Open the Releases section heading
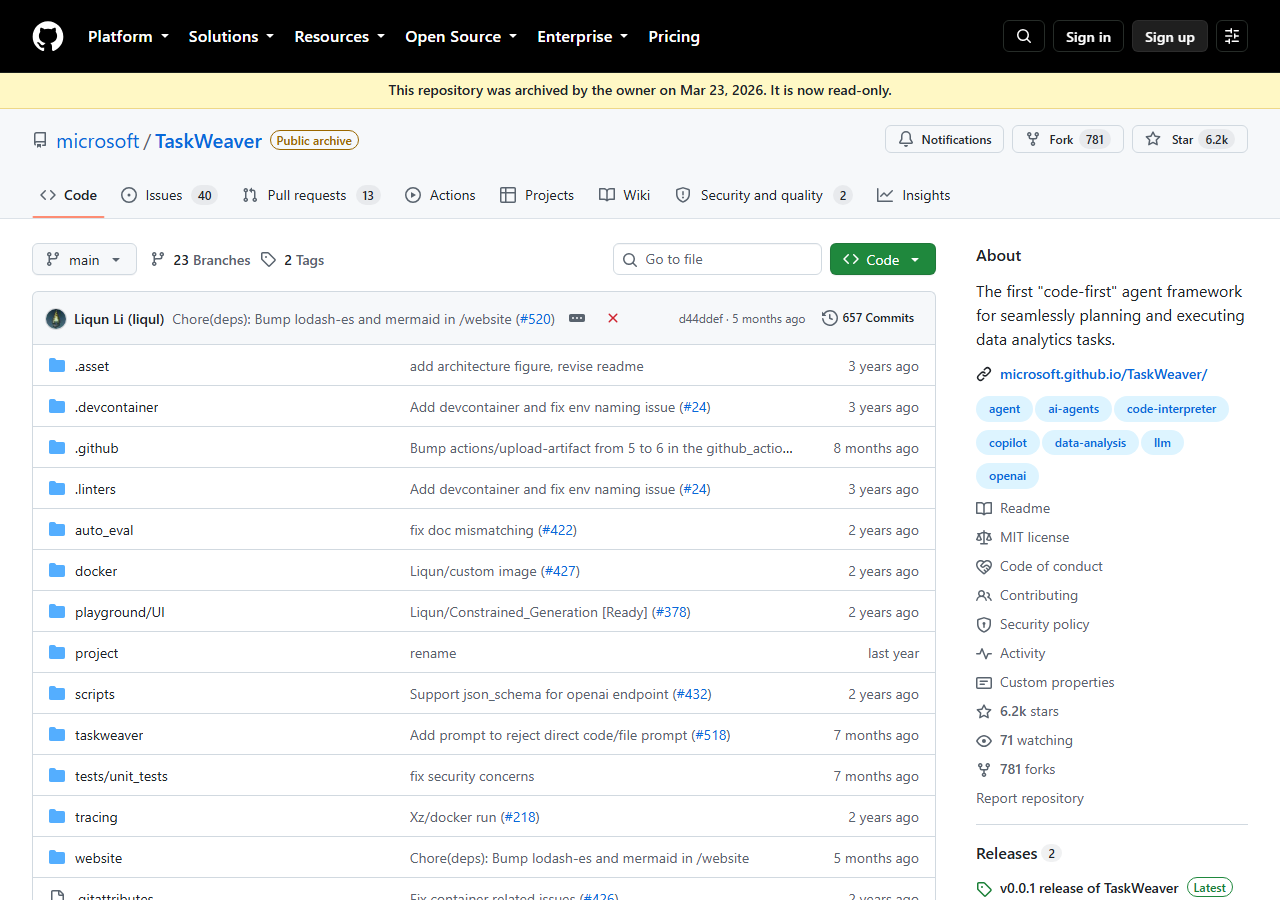1280x900 pixels. [1006, 853]
